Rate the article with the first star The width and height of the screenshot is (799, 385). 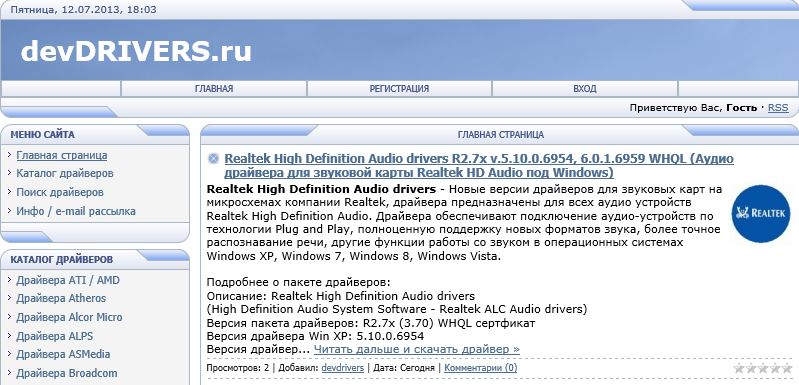pyautogui.click(x=739, y=368)
